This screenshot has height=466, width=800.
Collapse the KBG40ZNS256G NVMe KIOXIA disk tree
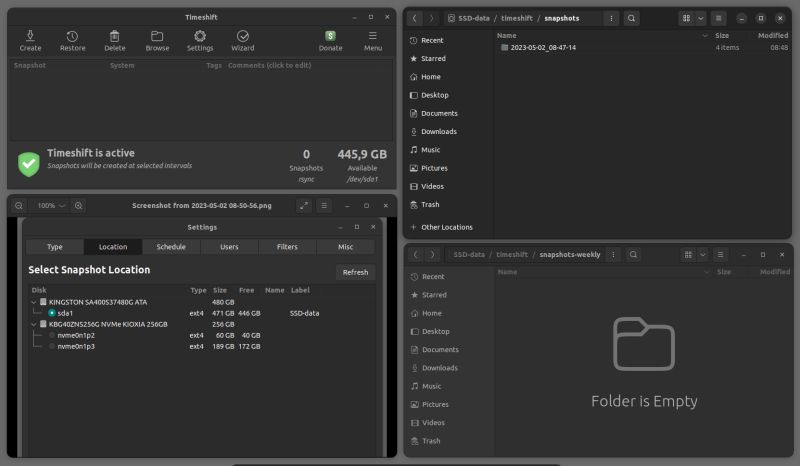pyautogui.click(x=34, y=324)
